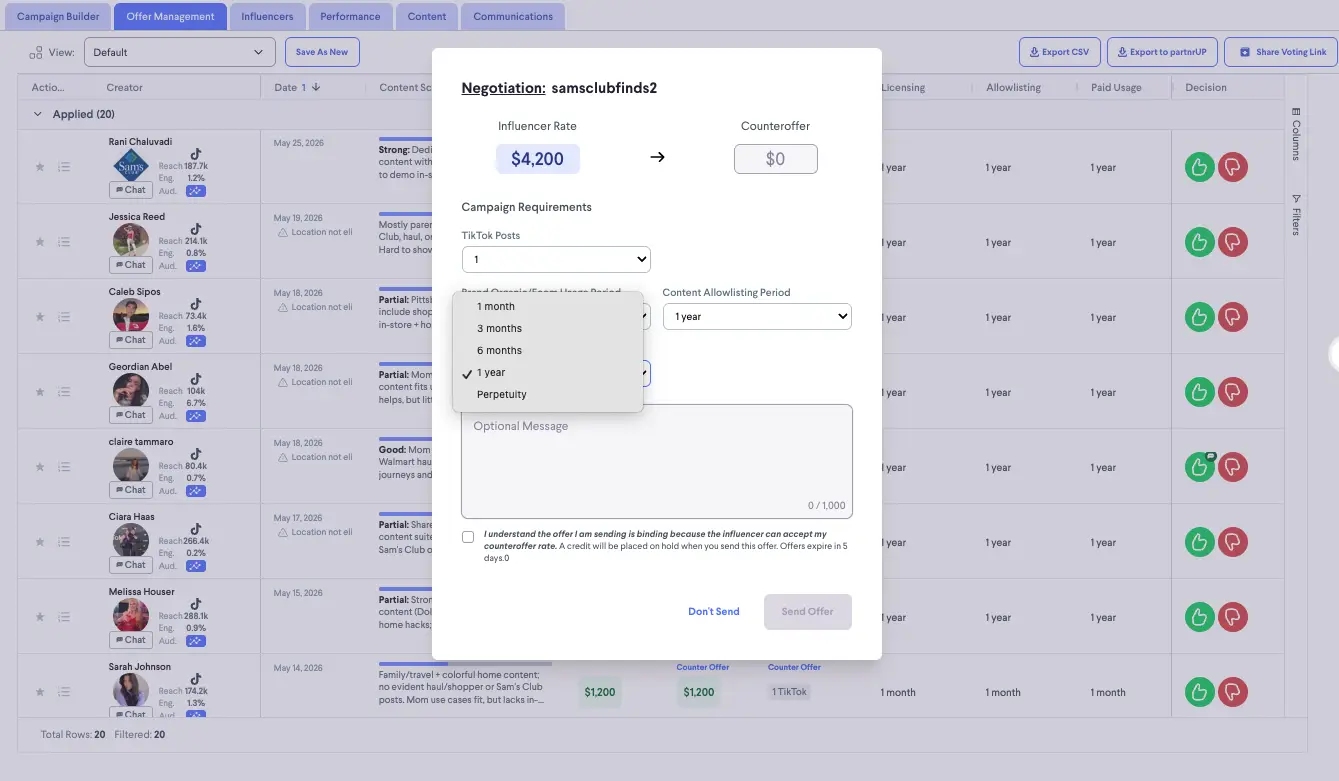Approve Melissa Houser with thumbs up

point(1199,617)
